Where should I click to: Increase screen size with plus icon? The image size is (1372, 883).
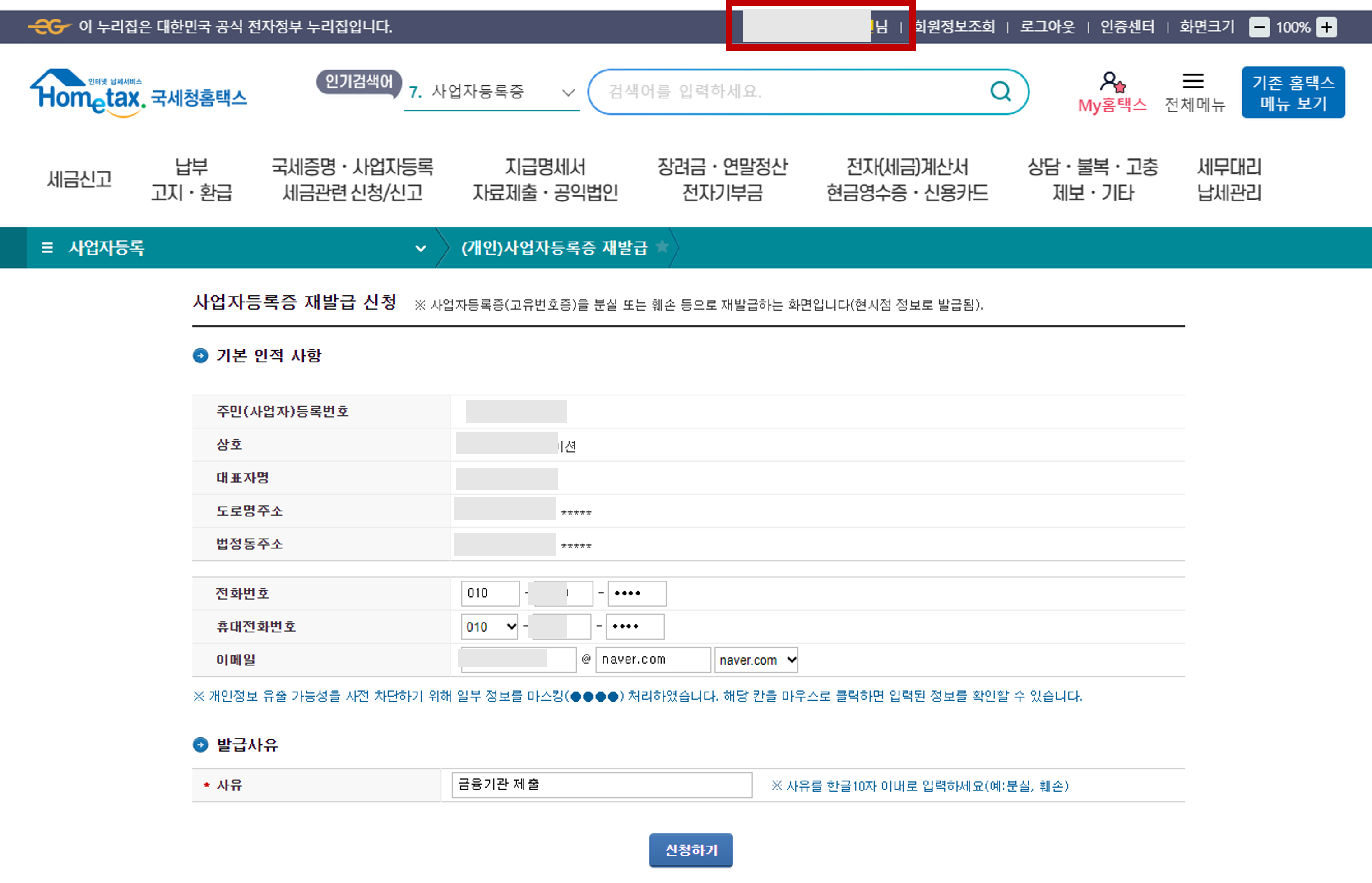pos(1327,27)
